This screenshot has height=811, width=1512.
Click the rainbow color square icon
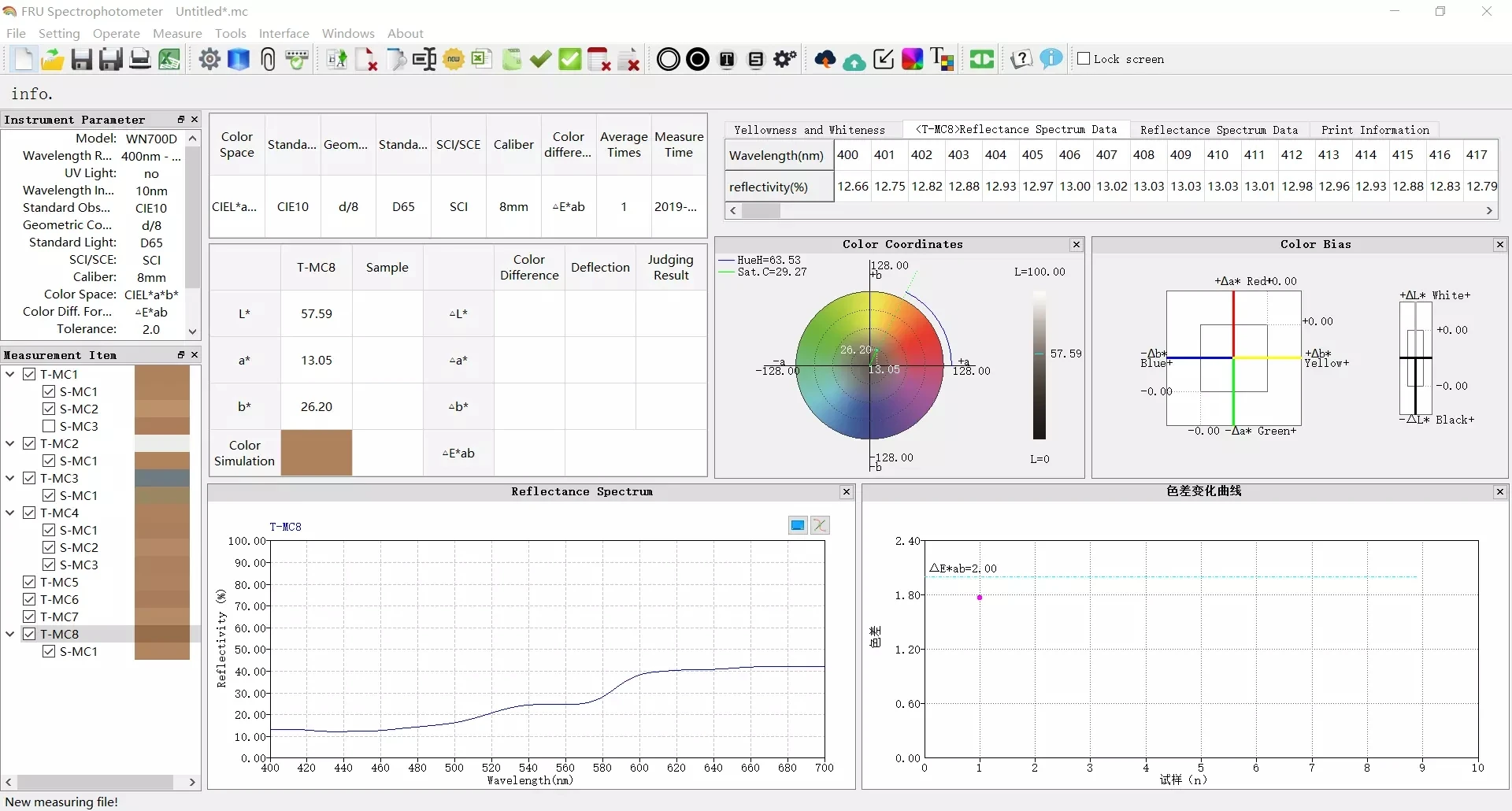913,60
